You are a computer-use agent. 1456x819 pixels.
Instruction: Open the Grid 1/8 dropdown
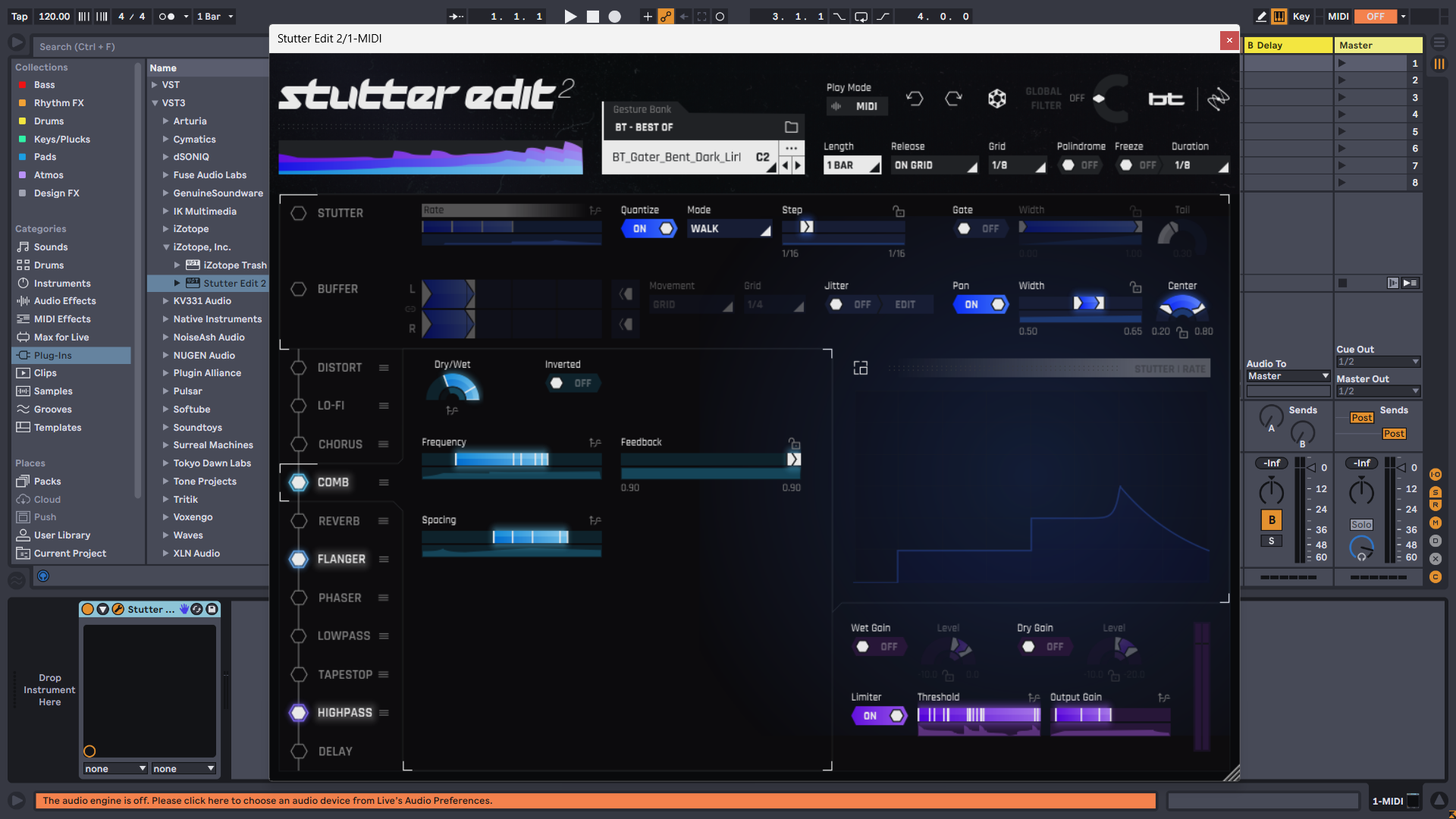[x=1018, y=165]
